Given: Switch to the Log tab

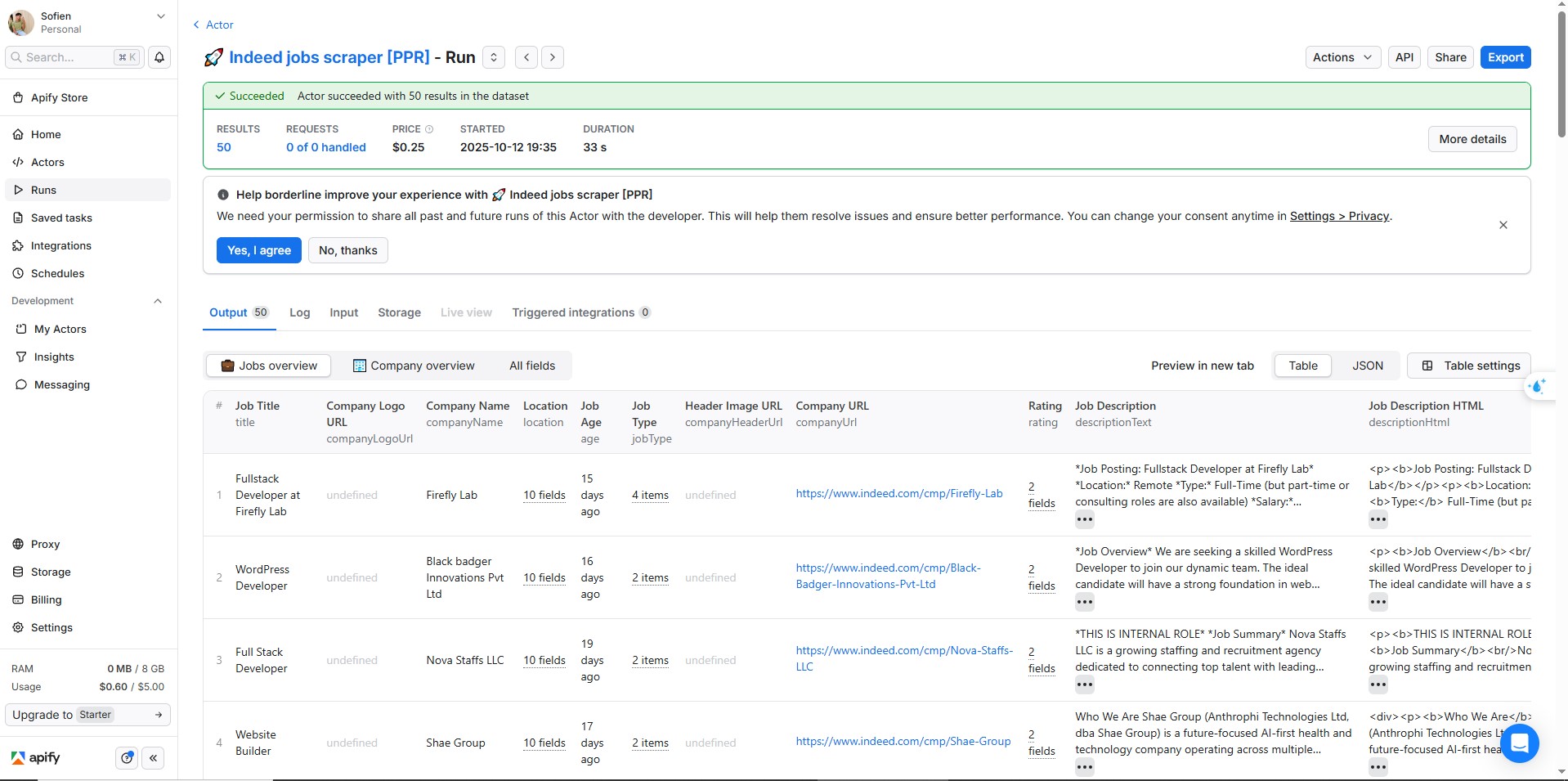Looking at the screenshot, I should [300, 312].
